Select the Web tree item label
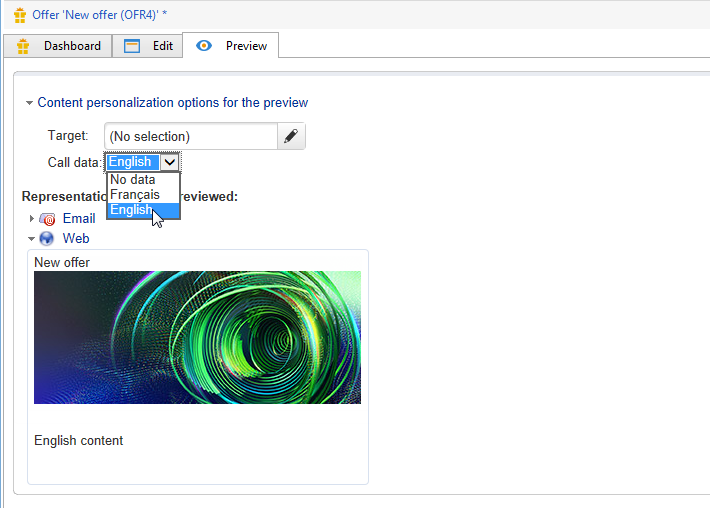The image size is (725, 518). (76, 239)
